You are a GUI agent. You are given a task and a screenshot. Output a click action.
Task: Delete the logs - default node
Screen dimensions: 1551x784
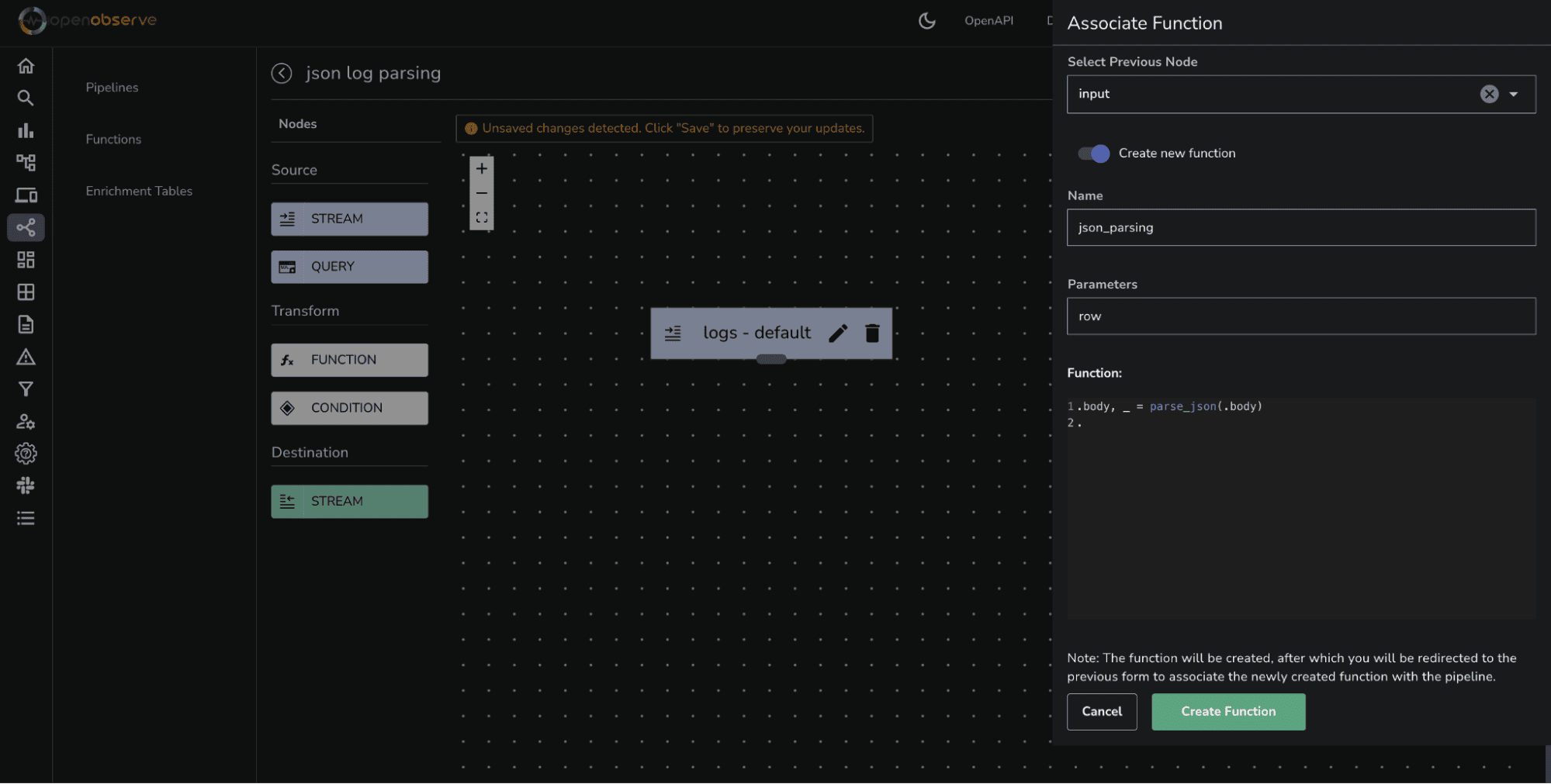point(872,333)
